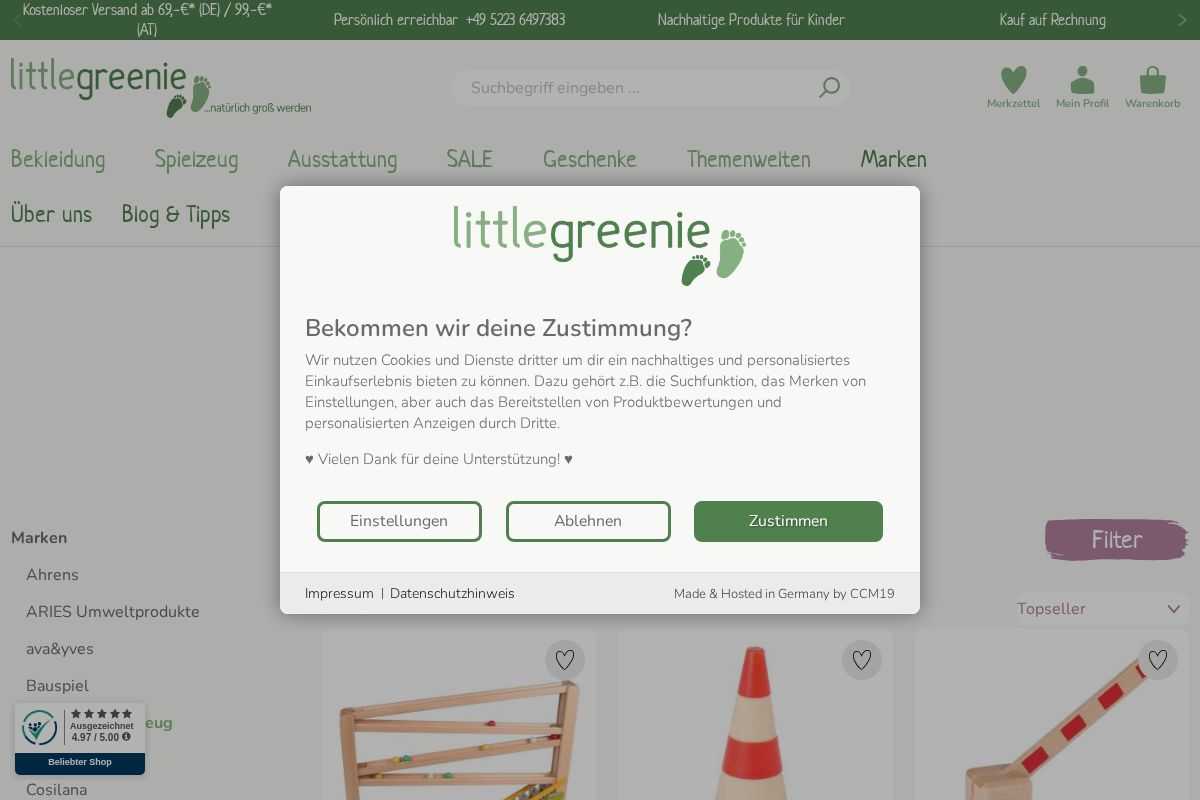Click the Ablehnen button
Viewport: 1200px width, 800px height.
pyautogui.click(x=588, y=521)
